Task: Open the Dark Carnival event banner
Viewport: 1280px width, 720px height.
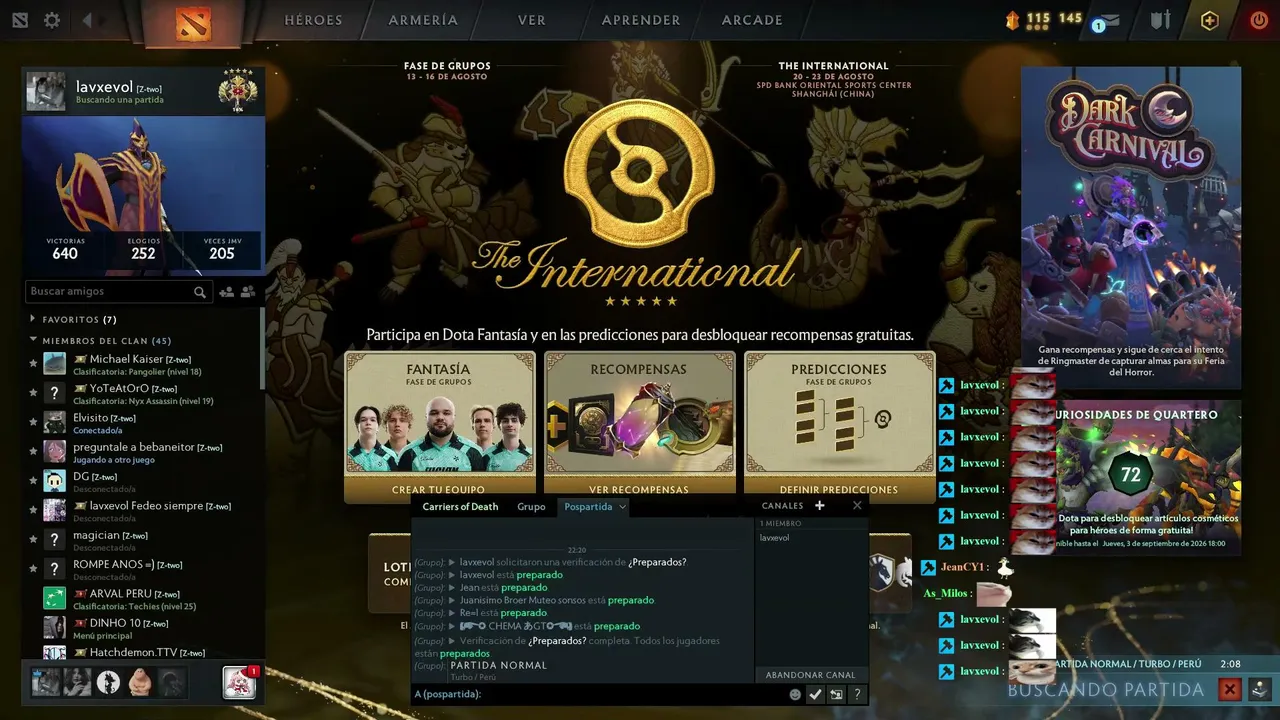Action: [1131, 228]
